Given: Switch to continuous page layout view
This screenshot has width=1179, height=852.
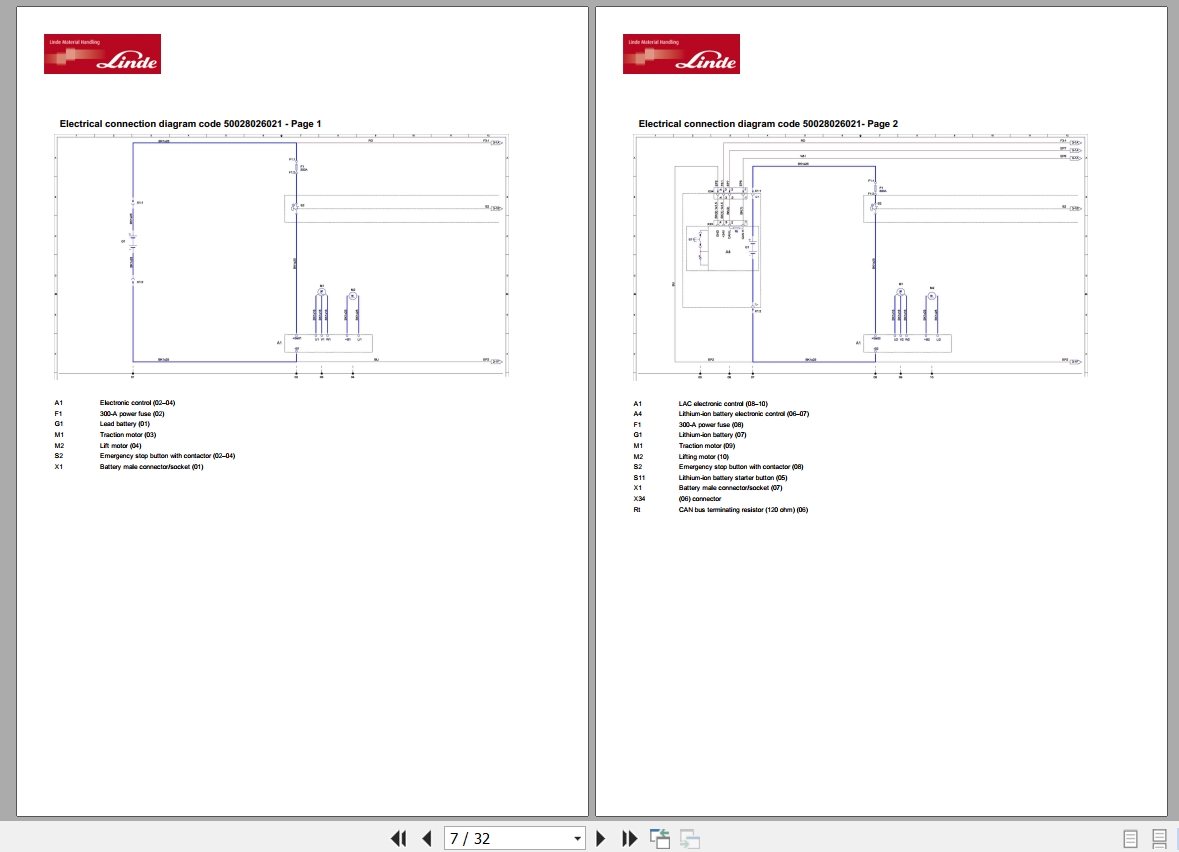Looking at the screenshot, I should tap(1159, 838).
